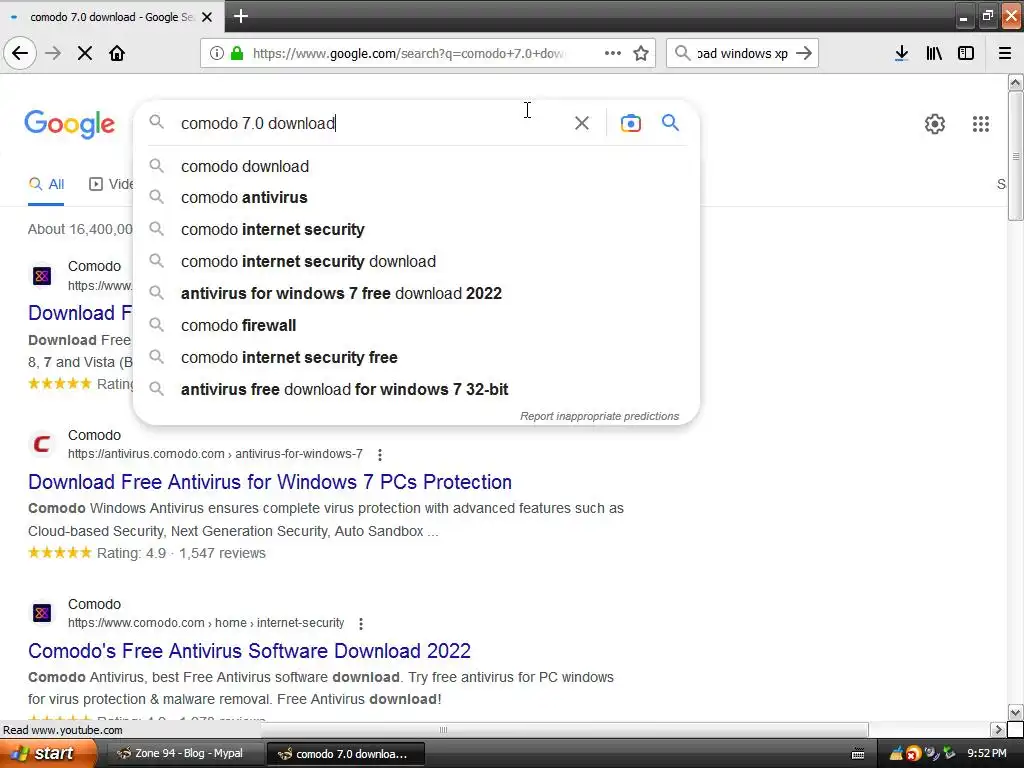Open the browser home page
Screen dimensions: 1024x768
(x=117, y=53)
